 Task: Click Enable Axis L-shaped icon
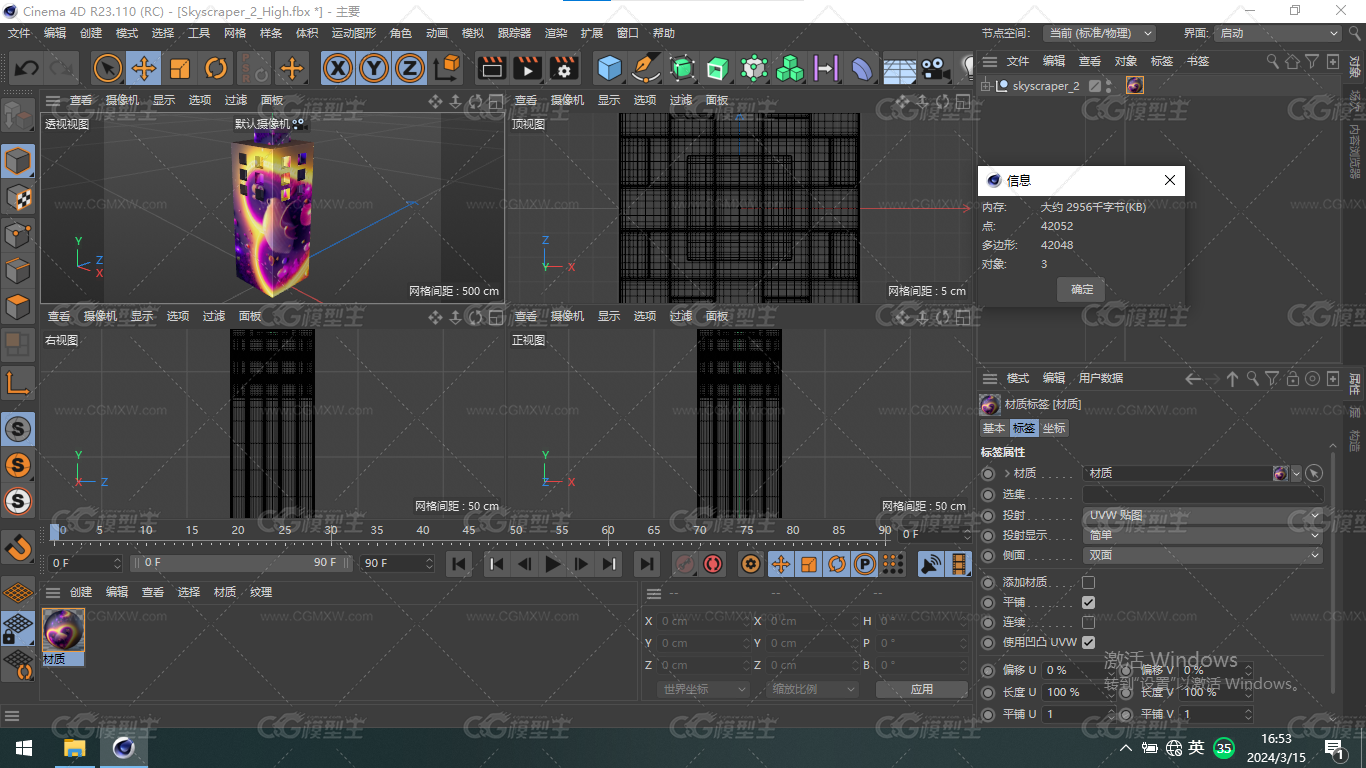tap(18, 382)
